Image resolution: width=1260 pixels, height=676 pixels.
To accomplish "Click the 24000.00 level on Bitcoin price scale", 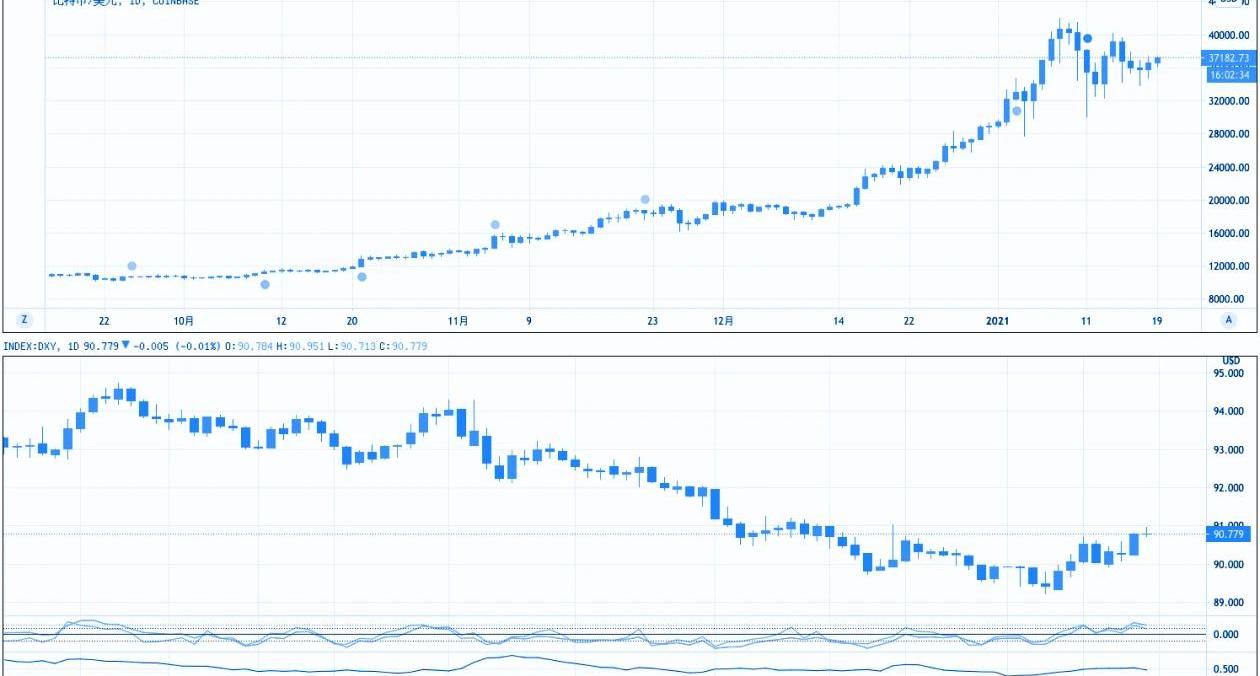I will (1229, 167).
